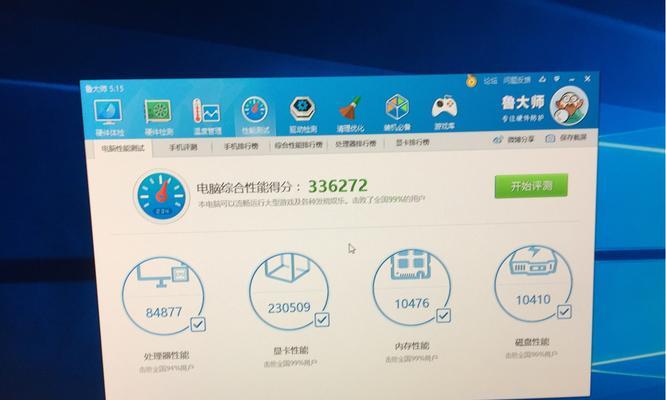666x400 pixels.
Task: Click the disk score 10410
Action: click(533, 300)
